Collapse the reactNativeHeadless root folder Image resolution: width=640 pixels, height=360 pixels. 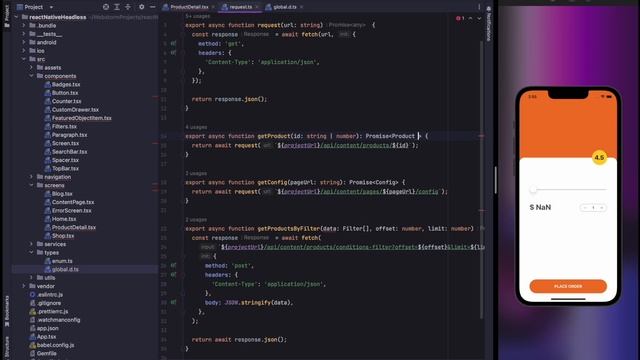16,17
